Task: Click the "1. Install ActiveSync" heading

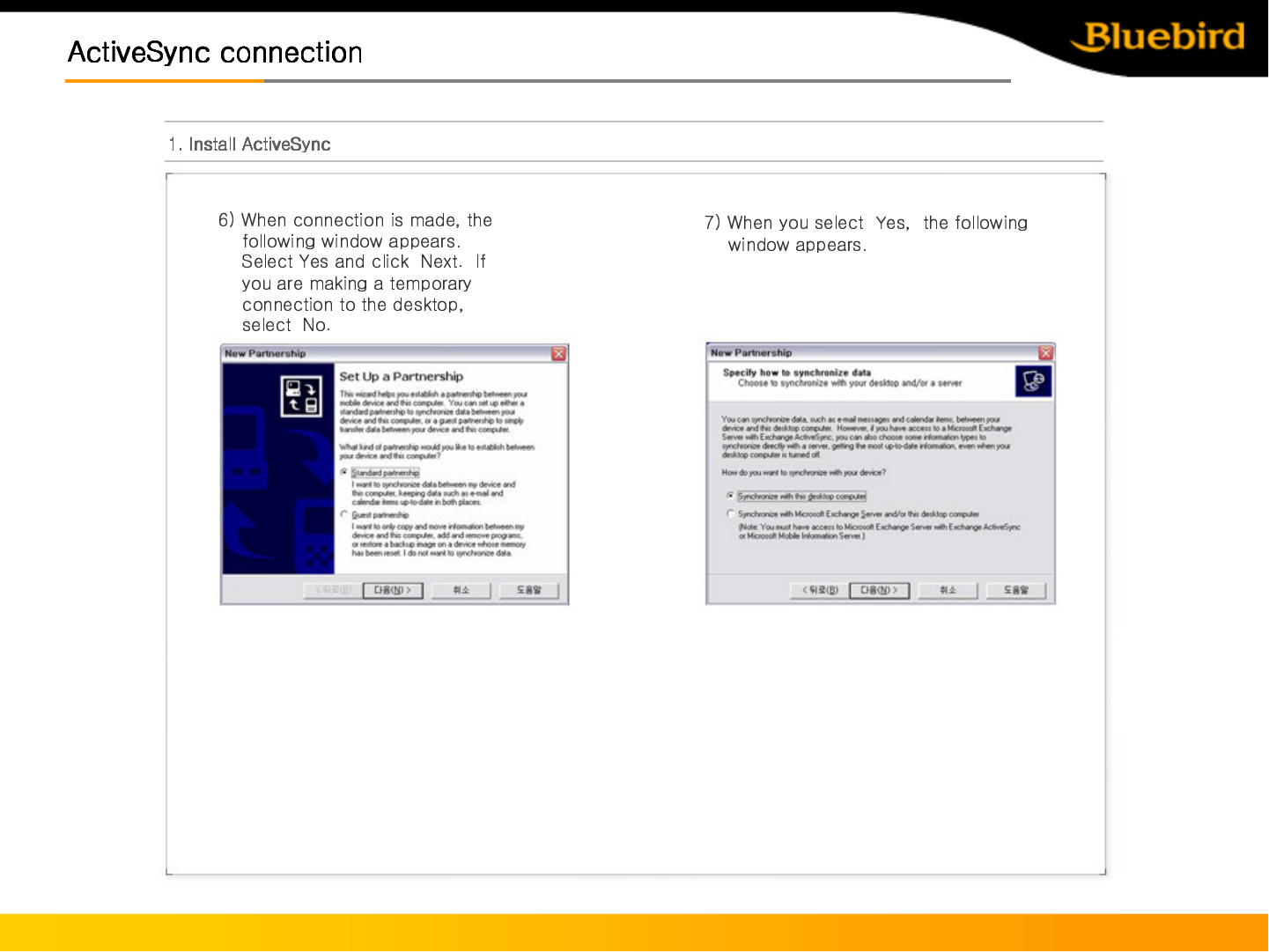Action: click(x=249, y=144)
